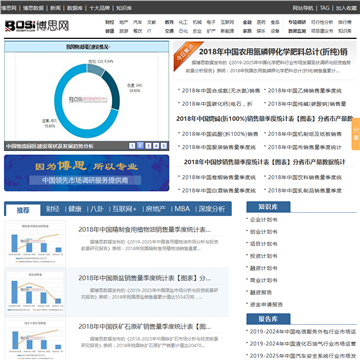Viewport: 360px width, 360px height.
Task: Select the 新能源 category in header navigation
Action: point(227,31)
